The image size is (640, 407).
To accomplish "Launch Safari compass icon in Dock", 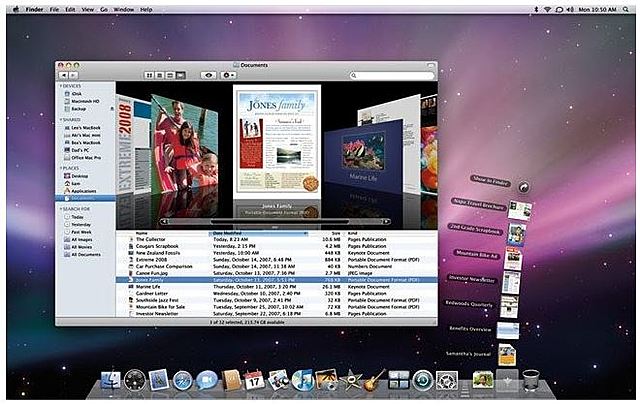I will (x=182, y=380).
